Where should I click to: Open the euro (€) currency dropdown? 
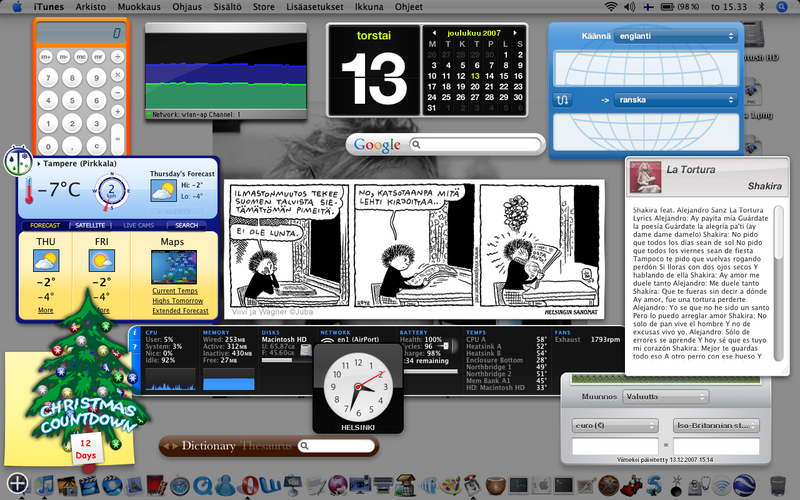coord(615,425)
